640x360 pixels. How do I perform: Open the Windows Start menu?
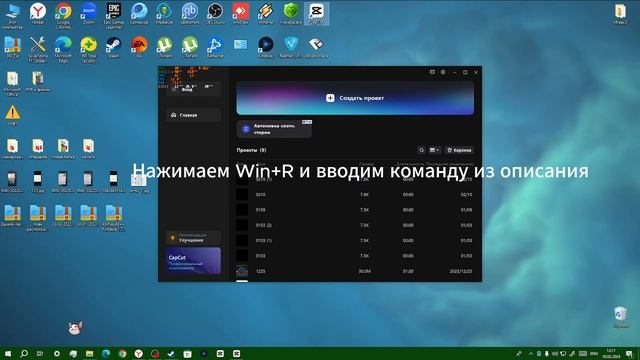click(x=8, y=353)
